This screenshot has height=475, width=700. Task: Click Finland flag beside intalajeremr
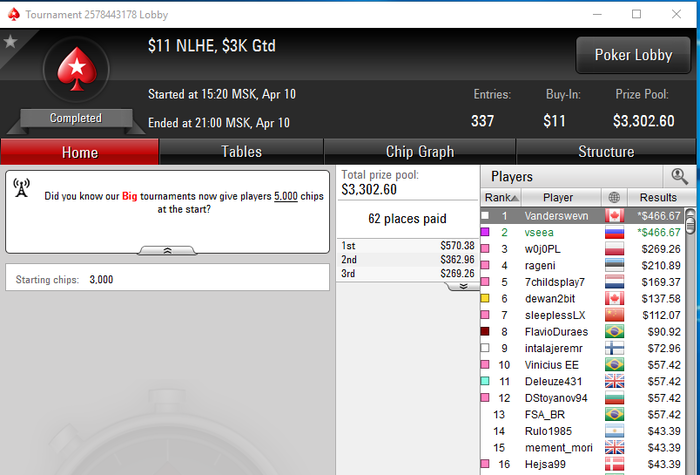pos(614,348)
